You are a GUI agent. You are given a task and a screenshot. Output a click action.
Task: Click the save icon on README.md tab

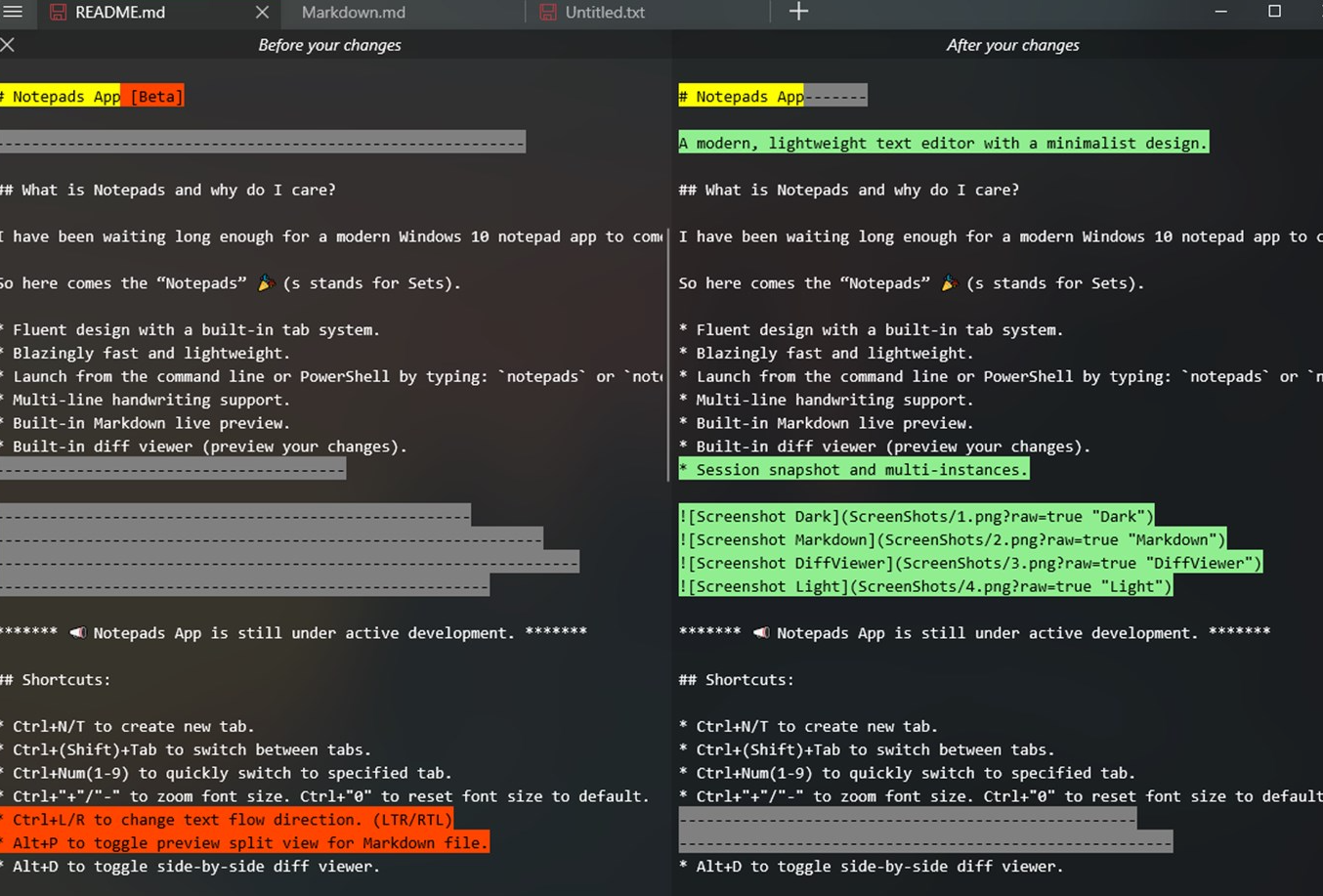pyautogui.click(x=58, y=13)
